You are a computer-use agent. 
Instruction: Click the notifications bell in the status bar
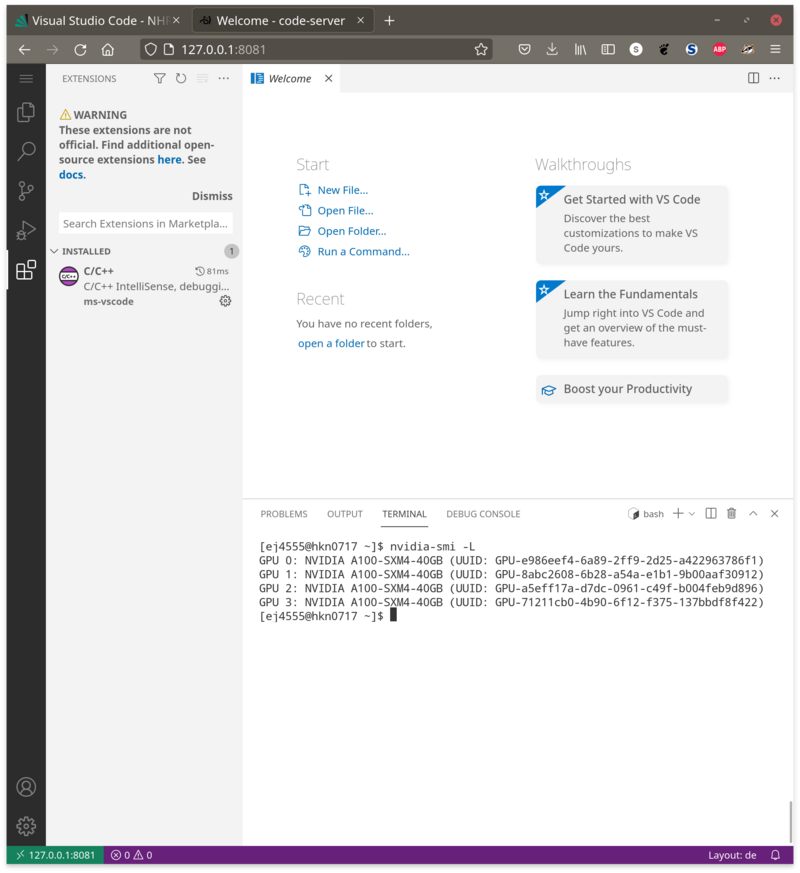(775, 855)
